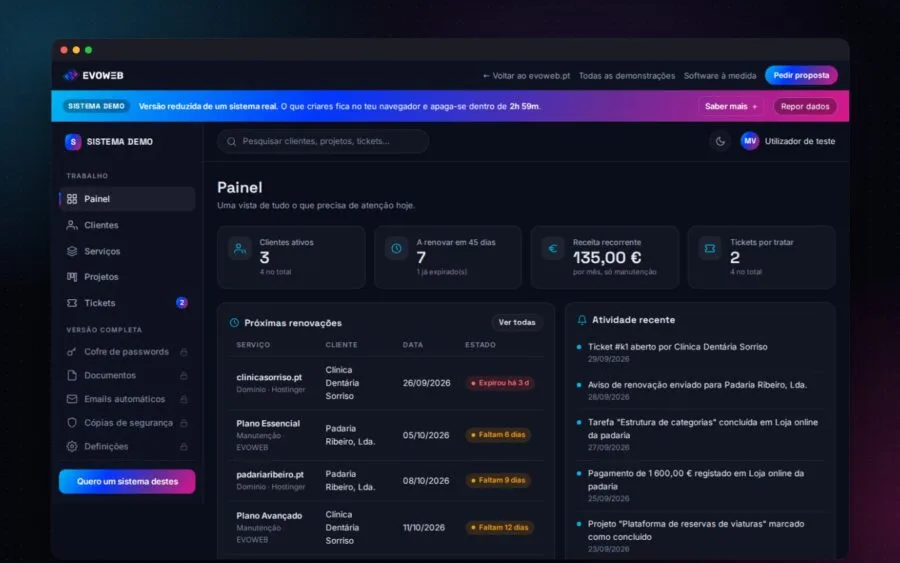
Task: Click lock icon beside Documentos
Action: [184, 375]
